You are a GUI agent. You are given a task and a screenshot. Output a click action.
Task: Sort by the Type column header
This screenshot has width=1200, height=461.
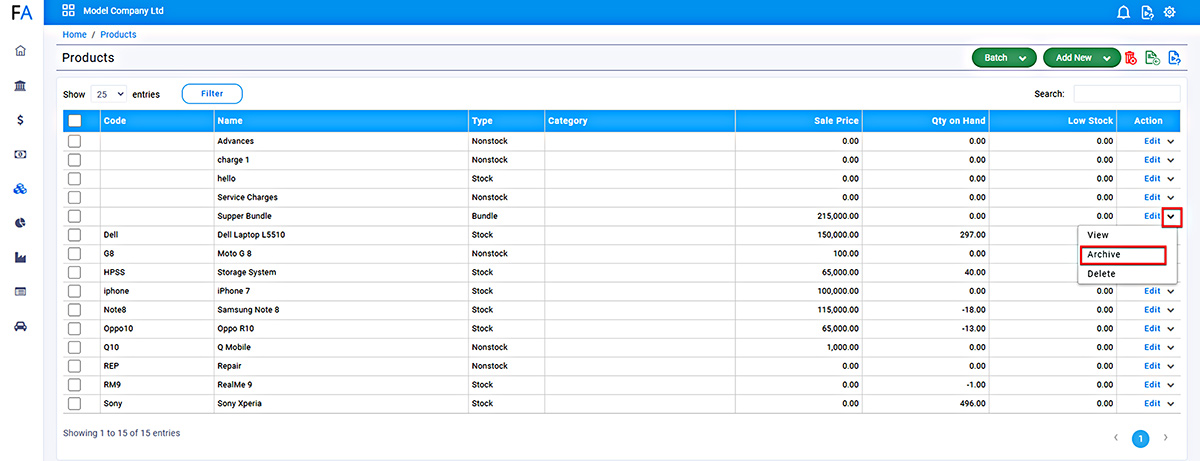pos(506,121)
